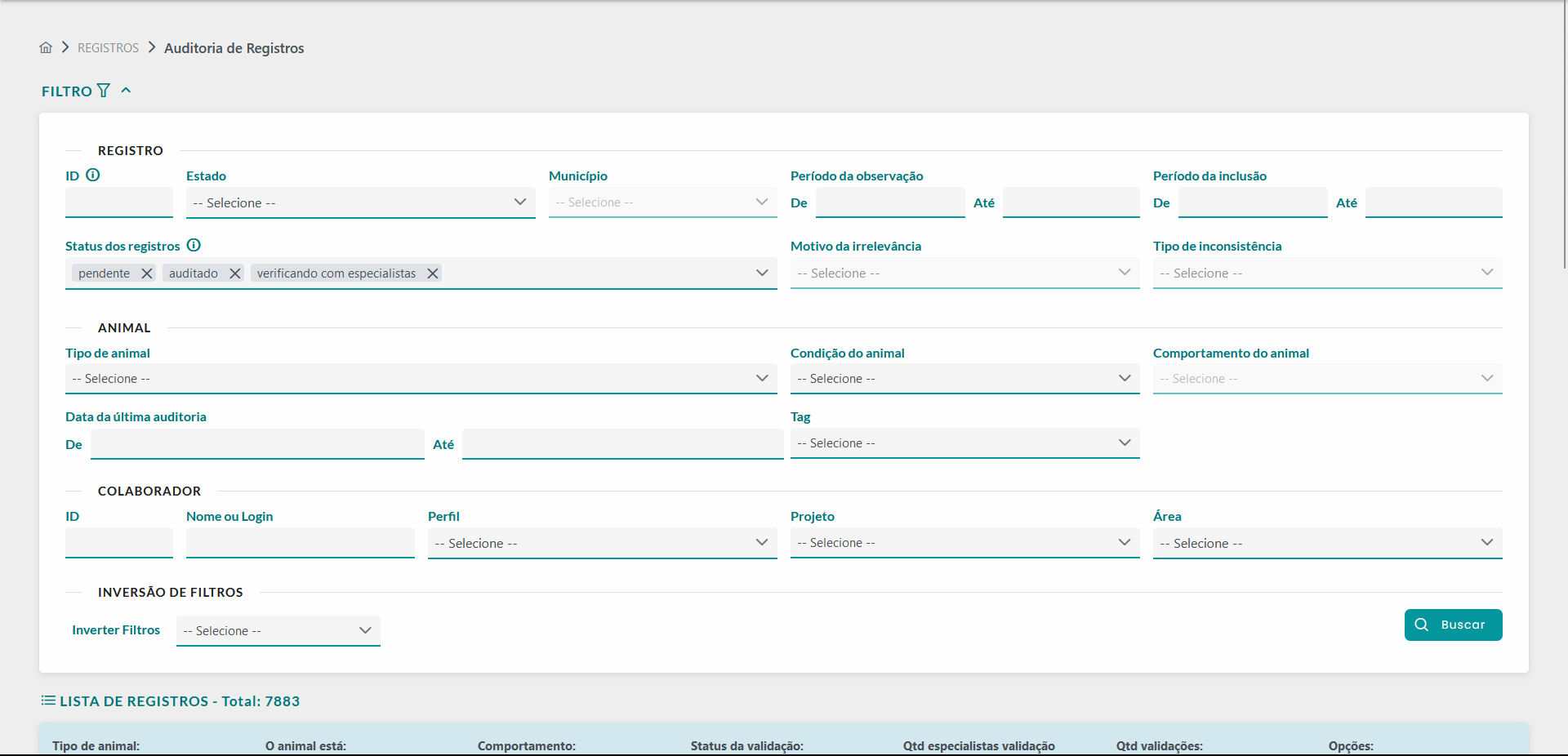1568x756 pixels.
Task: Open the Tag dropdown
Action: (x=965, y=443)
